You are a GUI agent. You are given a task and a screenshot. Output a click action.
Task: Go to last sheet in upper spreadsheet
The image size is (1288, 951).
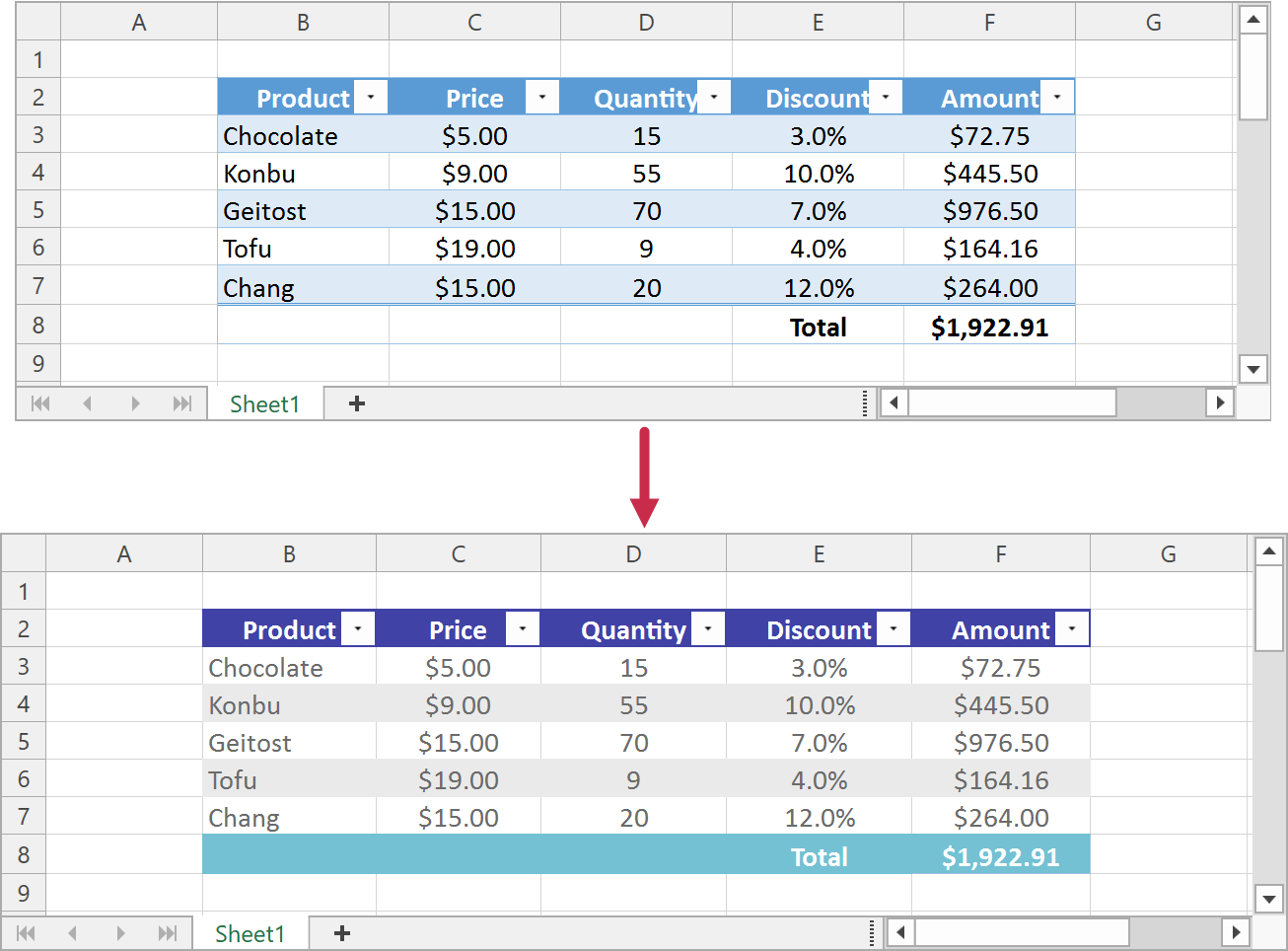[182, 403]
